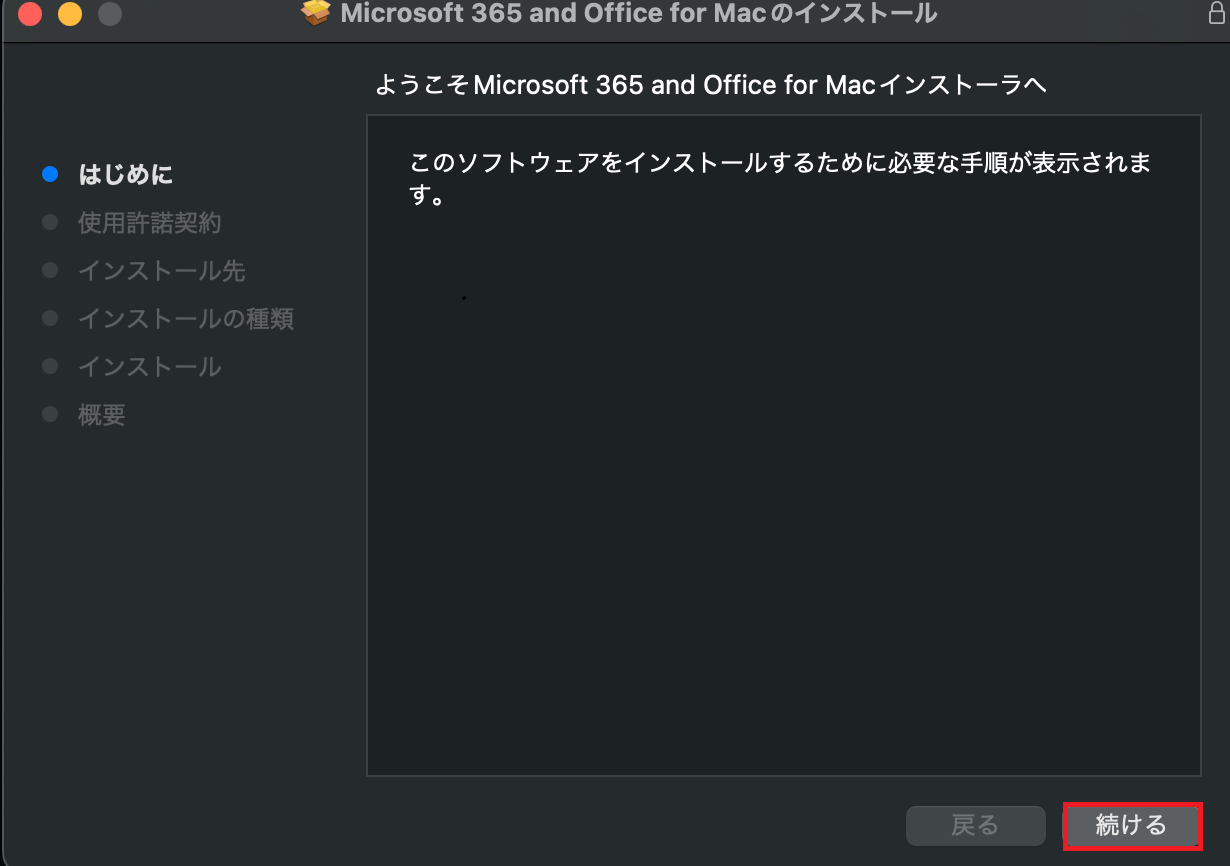Click the blue bullet beside はじめに
1230x866 pixels.
[x=50, y=173]
